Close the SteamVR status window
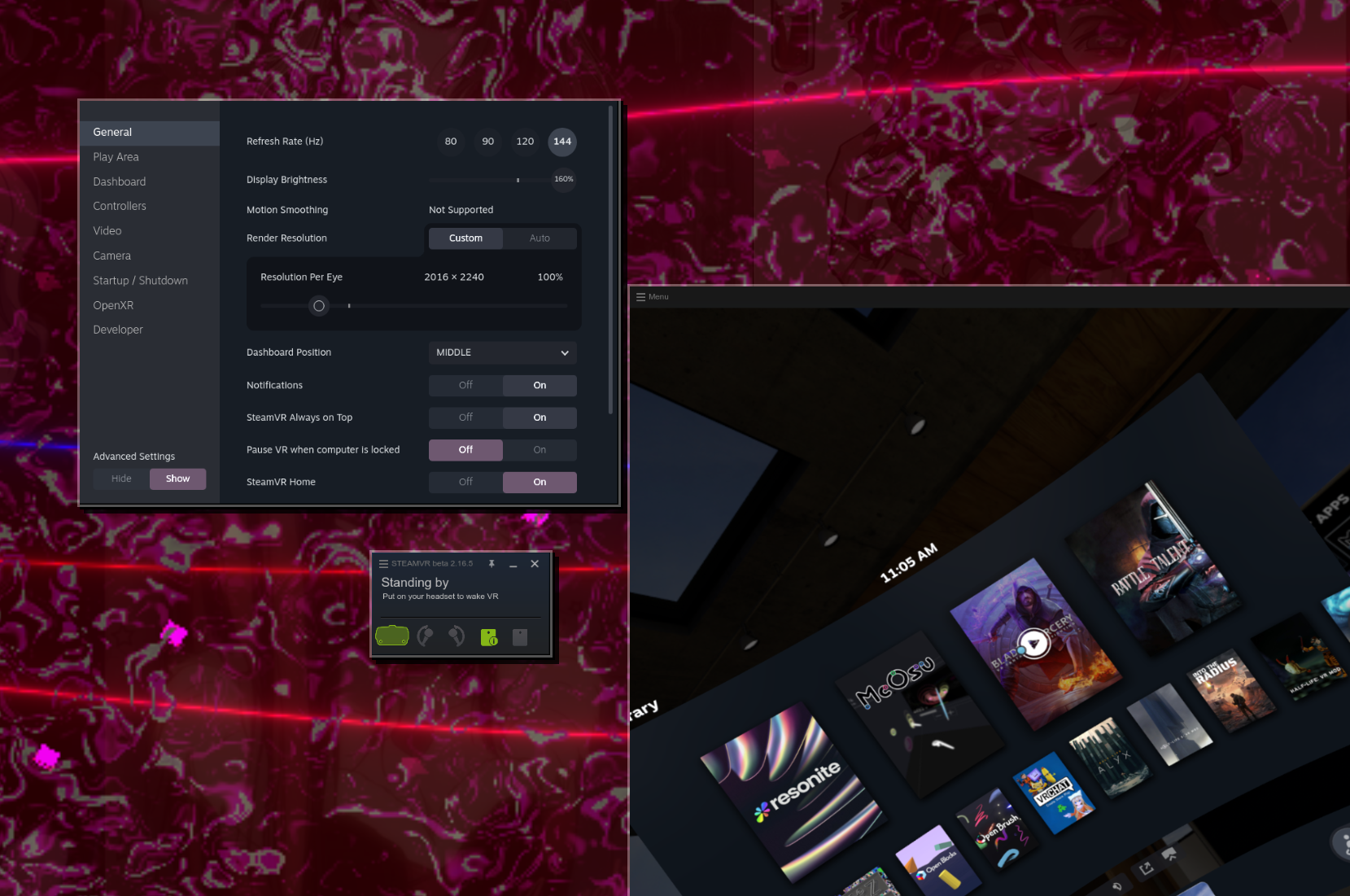The width and height of the screenshot is (1350, 896). [x=535, y=563]
